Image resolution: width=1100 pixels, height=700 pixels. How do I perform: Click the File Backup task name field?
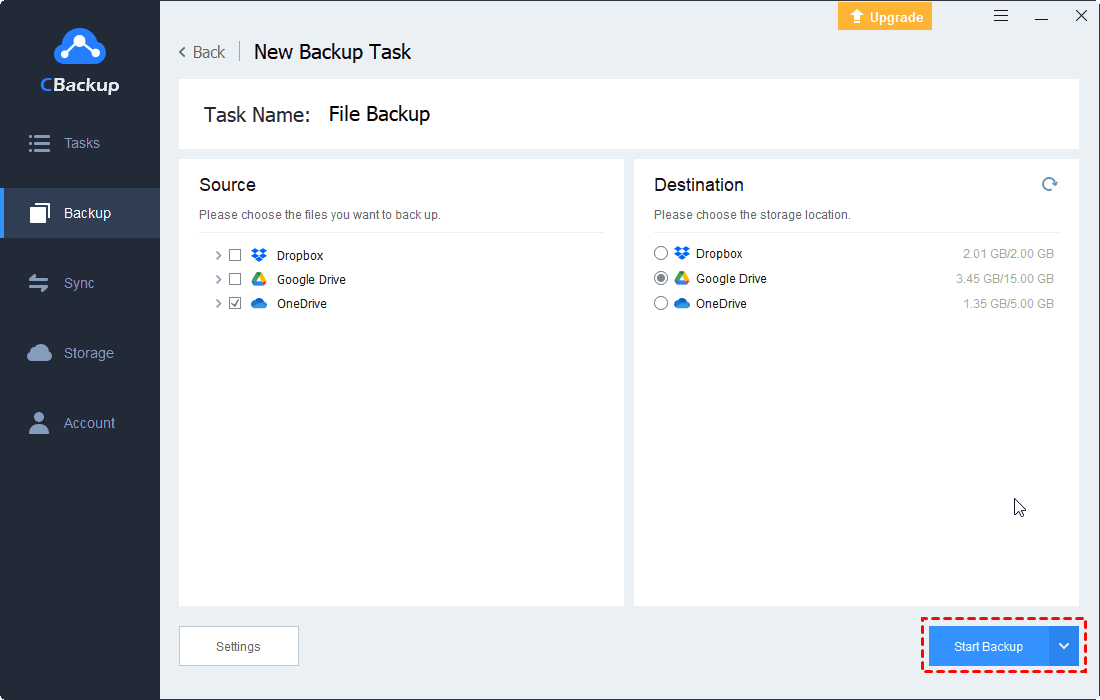pyautogui.click(x=379, y=113)
